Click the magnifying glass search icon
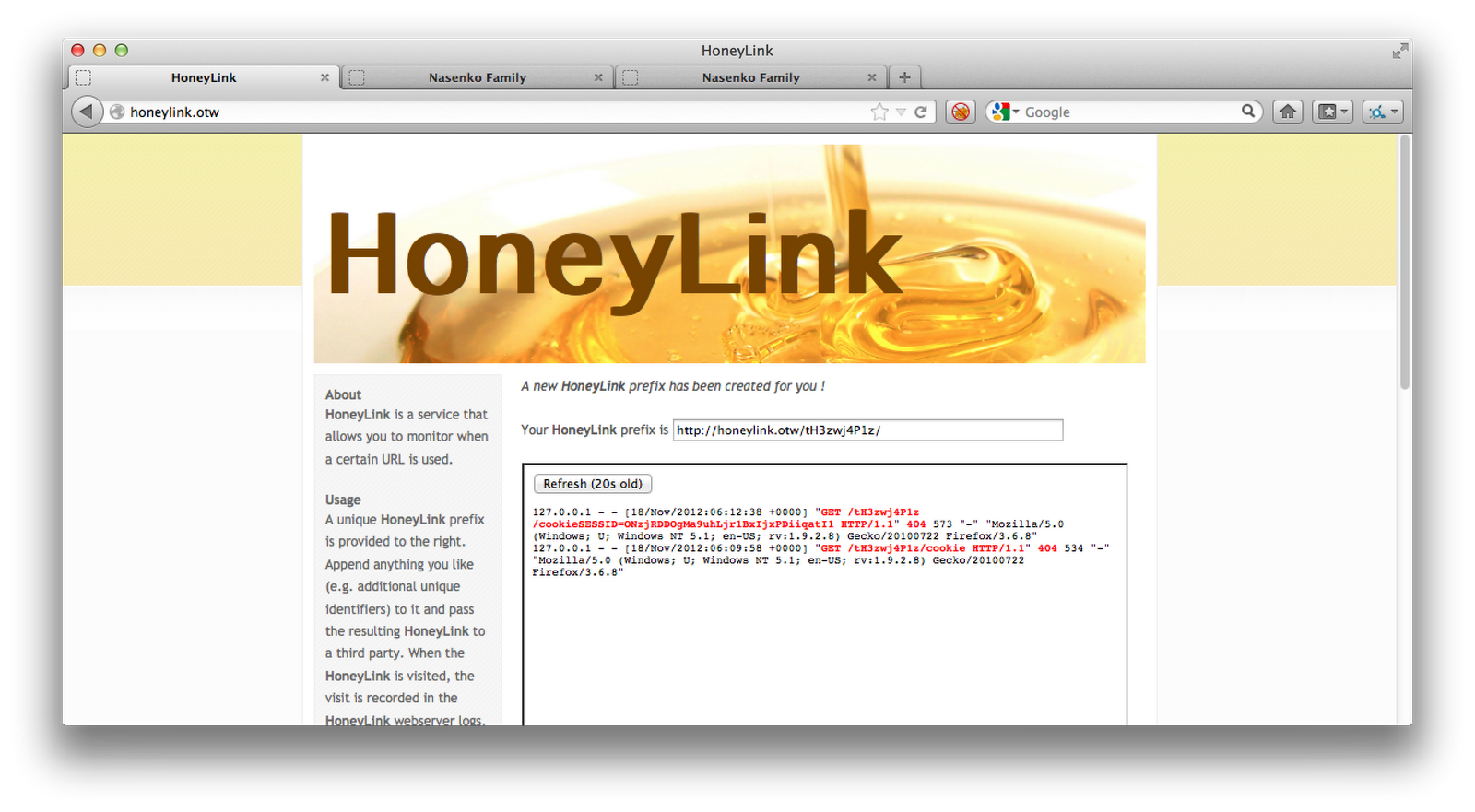1475x812 pixels. (x=1248, y=111)
